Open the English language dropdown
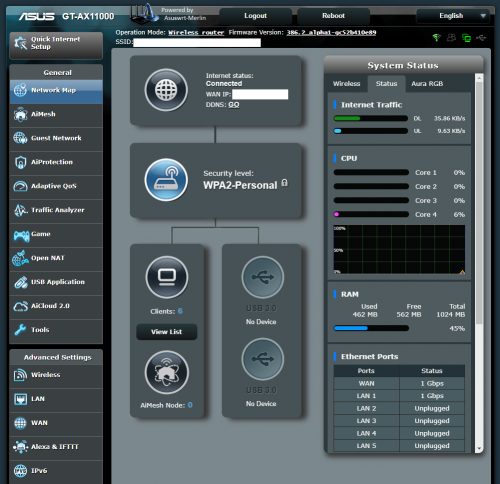This screenshot has height=484, width=500. click(453, 16)
